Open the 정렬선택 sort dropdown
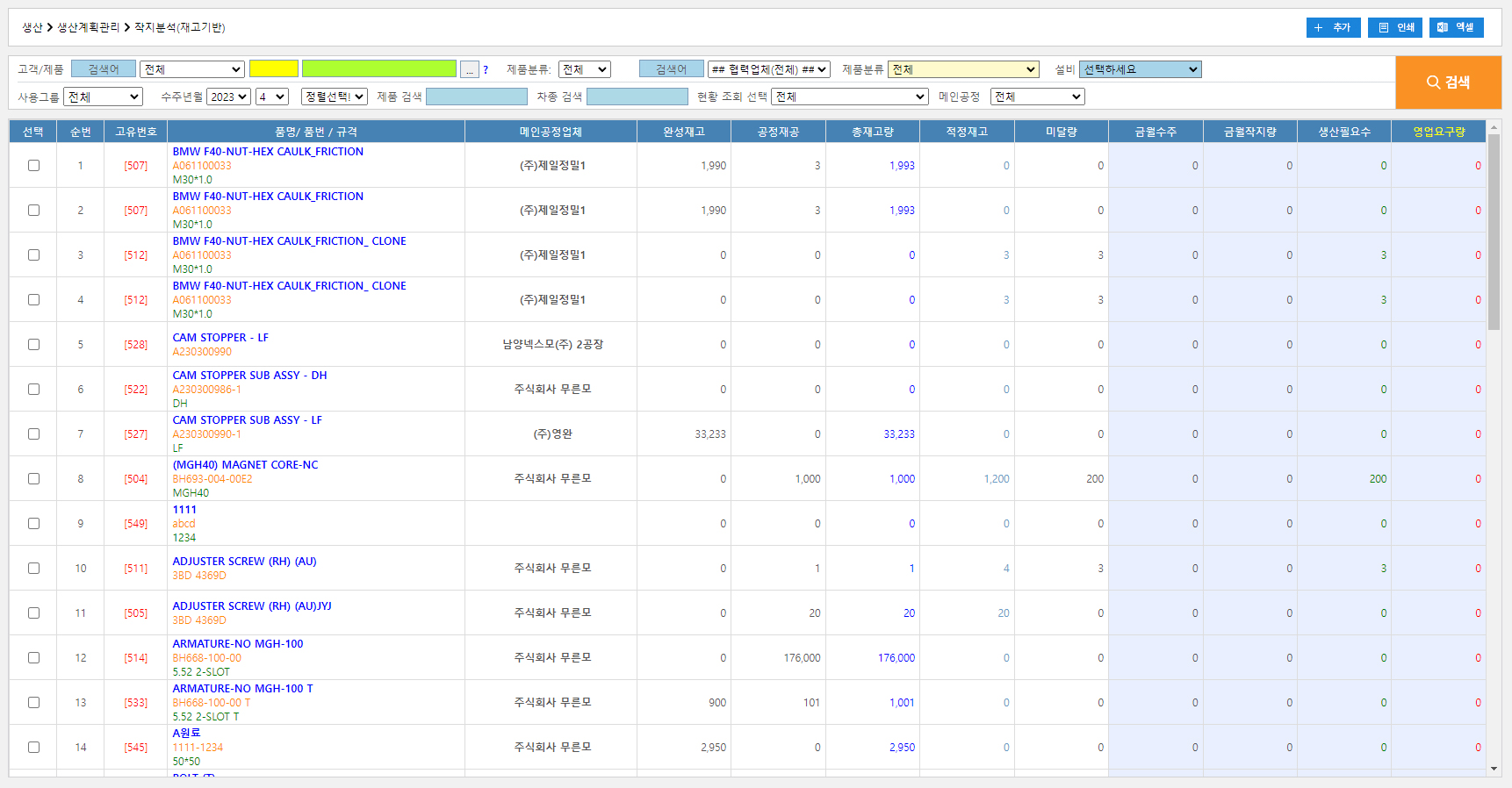 [334, 97]
